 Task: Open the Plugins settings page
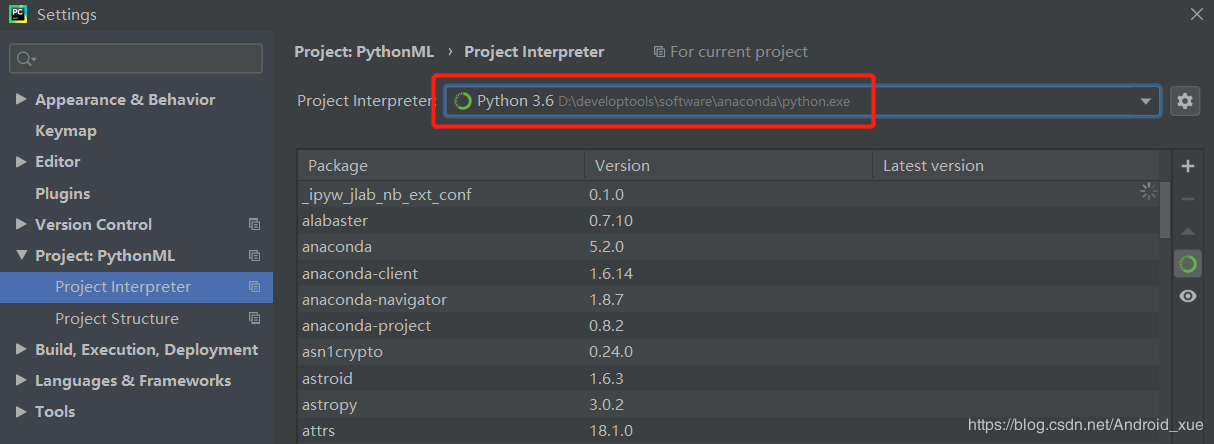62,194
